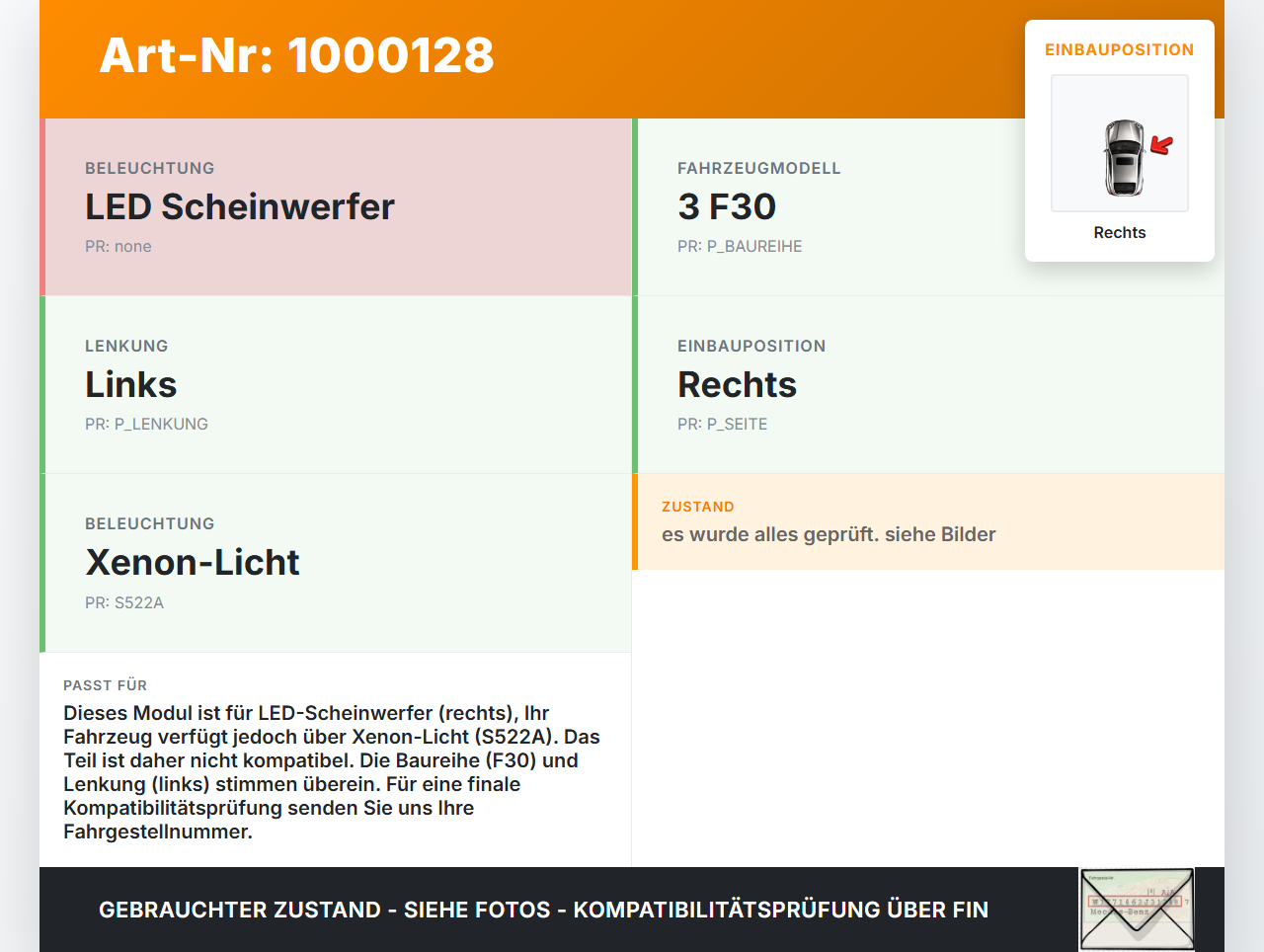This screenshot has width=1264, height=952.
Task: Expand the Zustand note panel
Action: (928, 521)
